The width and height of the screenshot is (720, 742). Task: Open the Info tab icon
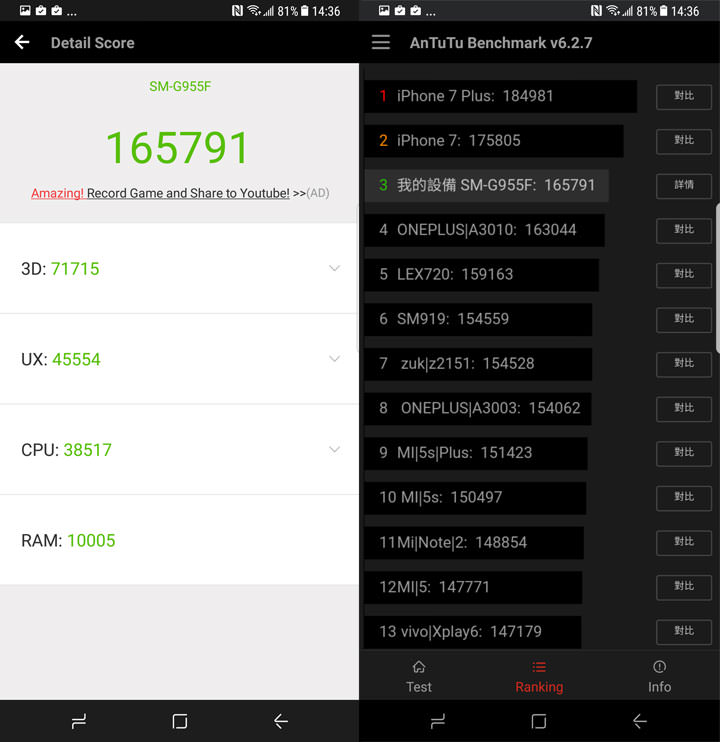659,667
